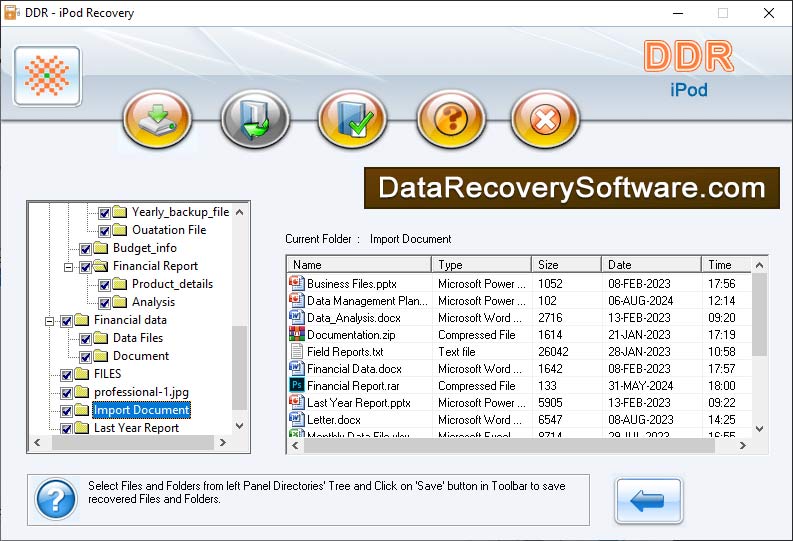
Task: Click the orange Exit cross toolbar icon
Action: [545, 120]
